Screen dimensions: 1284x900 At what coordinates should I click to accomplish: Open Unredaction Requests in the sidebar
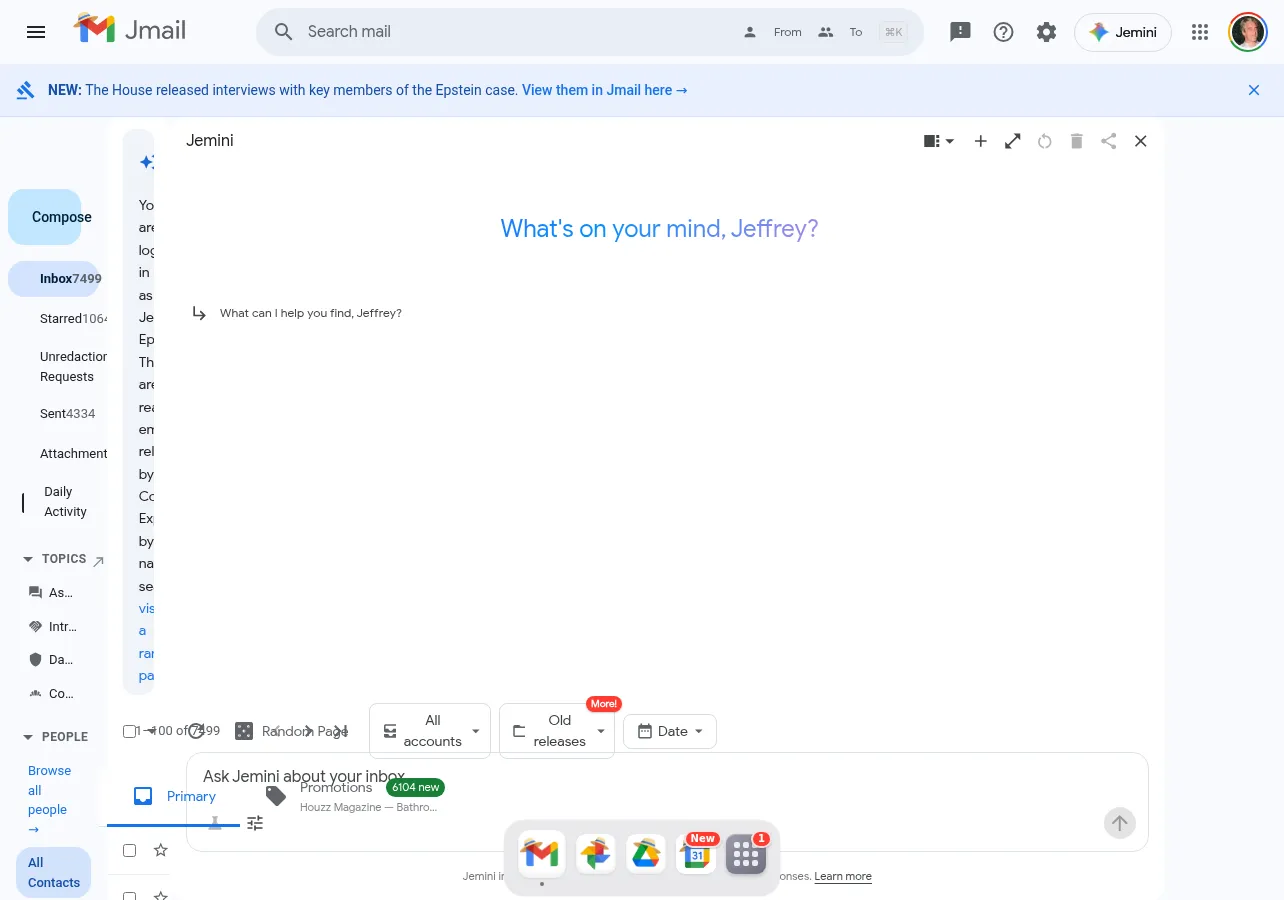click(73, 367)
